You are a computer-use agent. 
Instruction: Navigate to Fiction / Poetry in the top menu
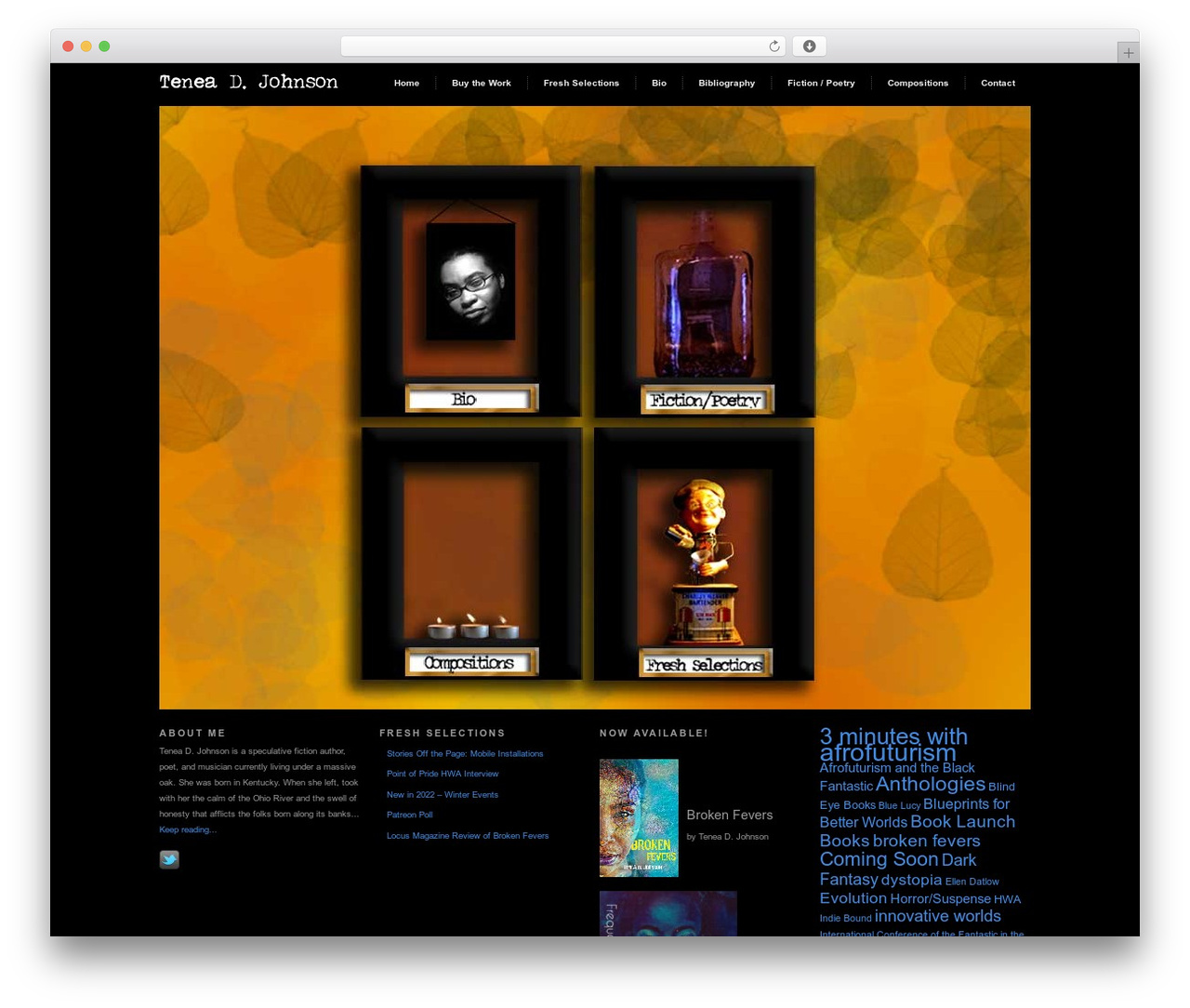click(821, 83)
